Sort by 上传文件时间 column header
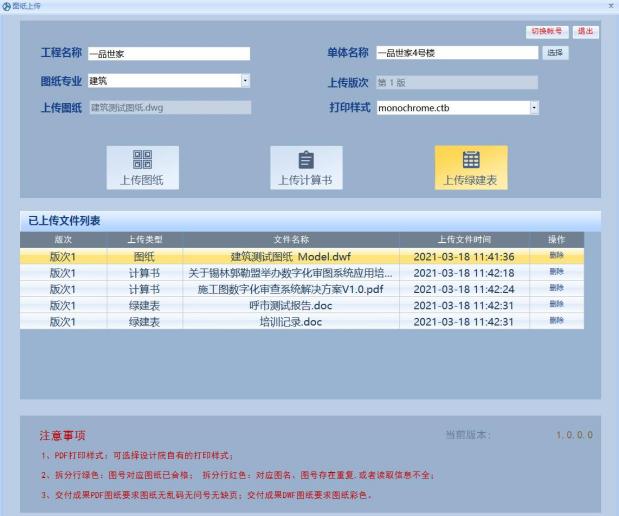 [x=464, y=240]
